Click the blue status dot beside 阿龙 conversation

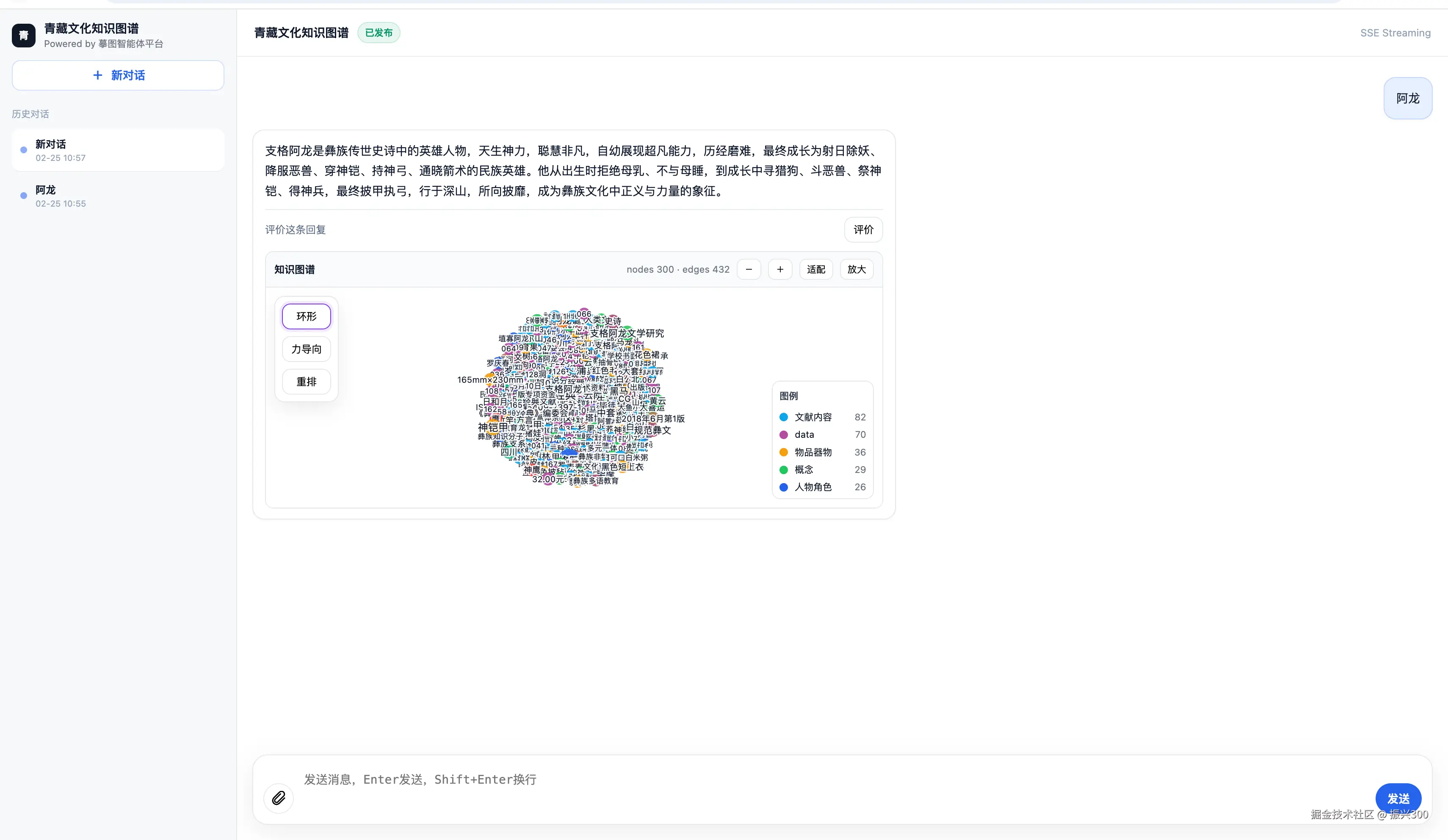[x=23, y=195]
